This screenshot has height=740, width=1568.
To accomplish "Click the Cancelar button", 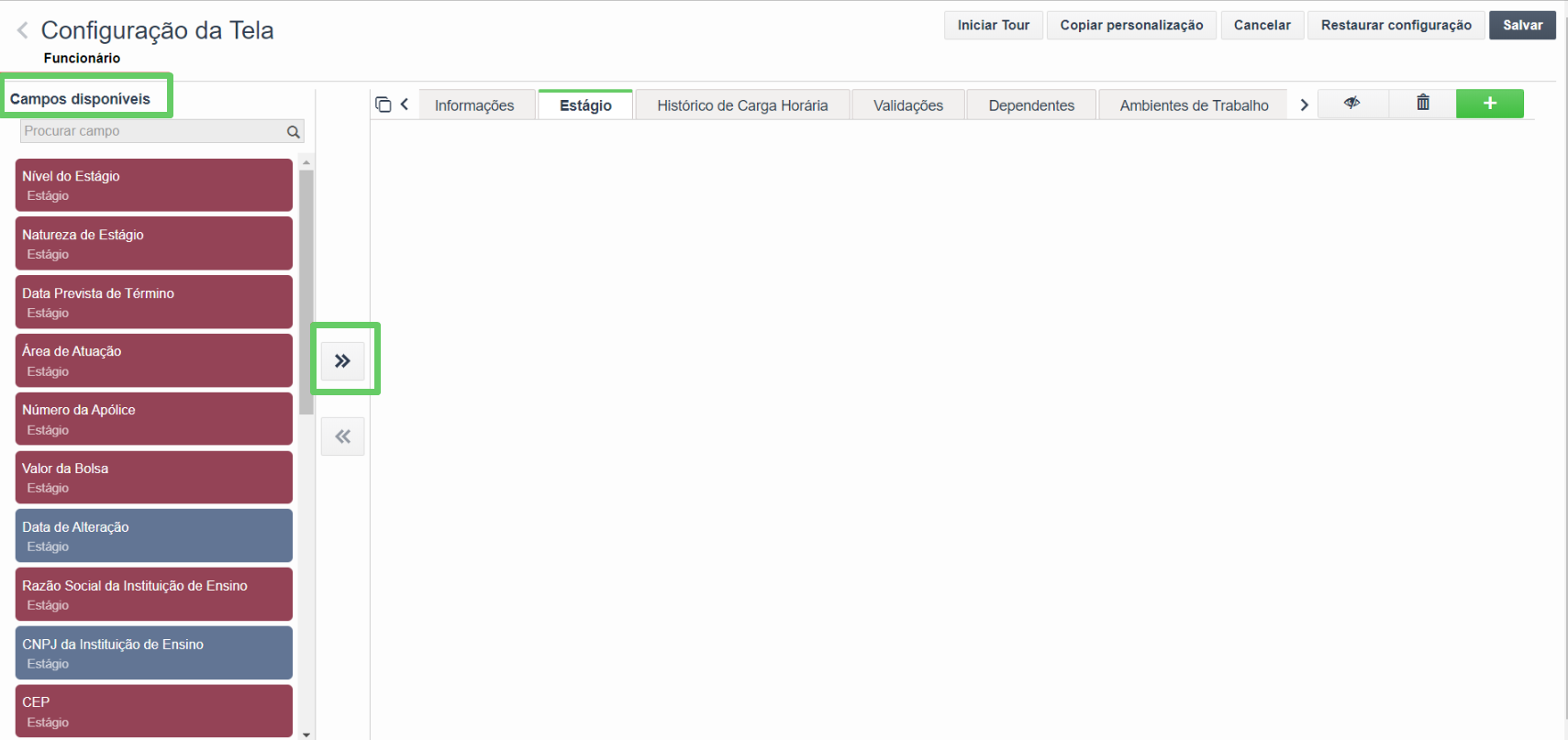I will pos(1262,26).
